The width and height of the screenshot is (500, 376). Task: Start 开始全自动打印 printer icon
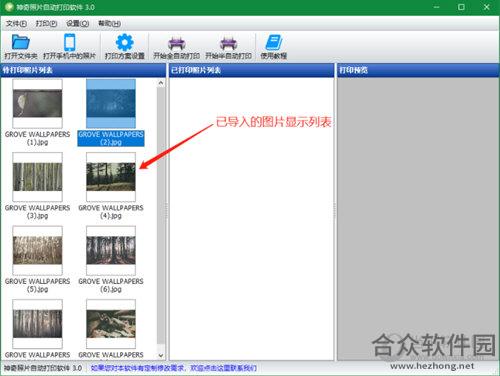176,43
